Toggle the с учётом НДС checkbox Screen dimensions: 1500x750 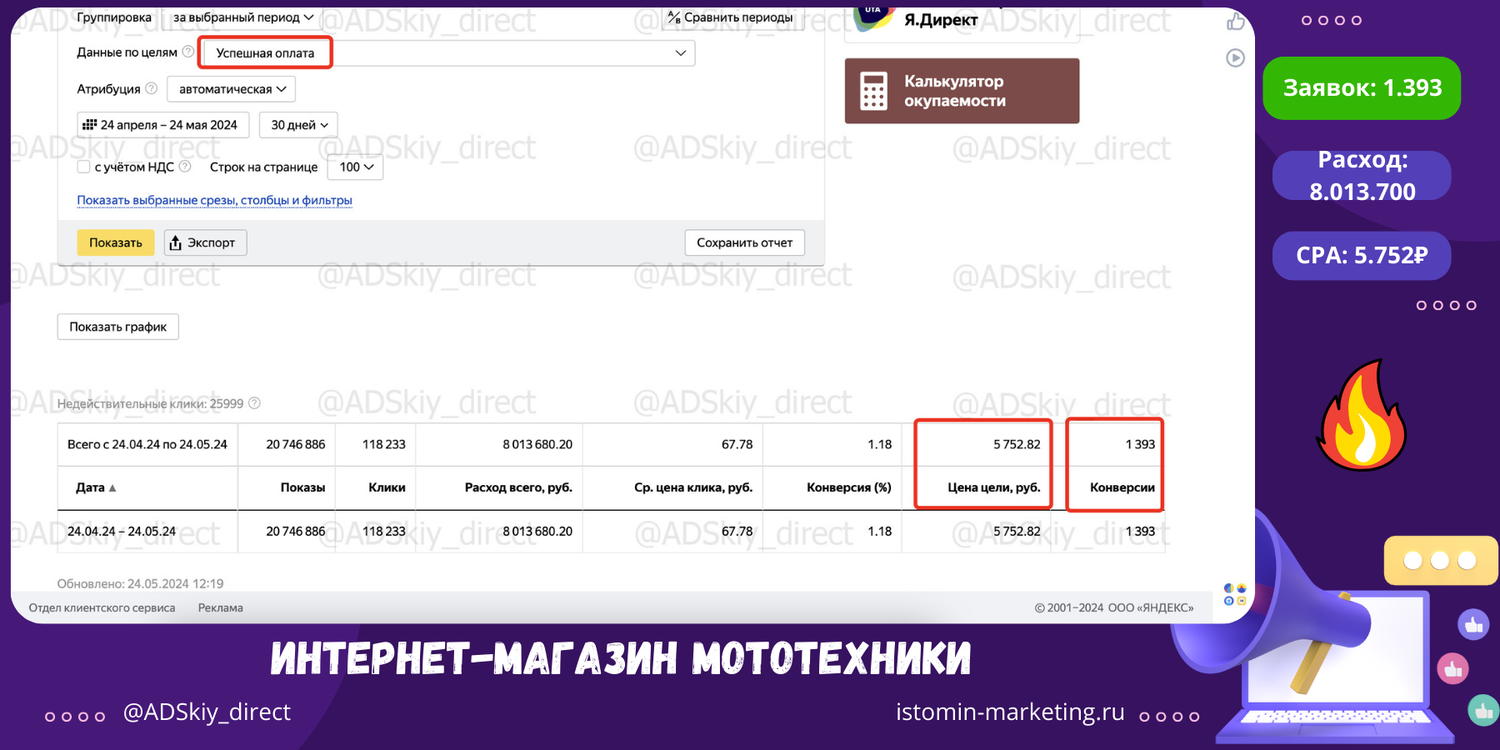(84, 167)
